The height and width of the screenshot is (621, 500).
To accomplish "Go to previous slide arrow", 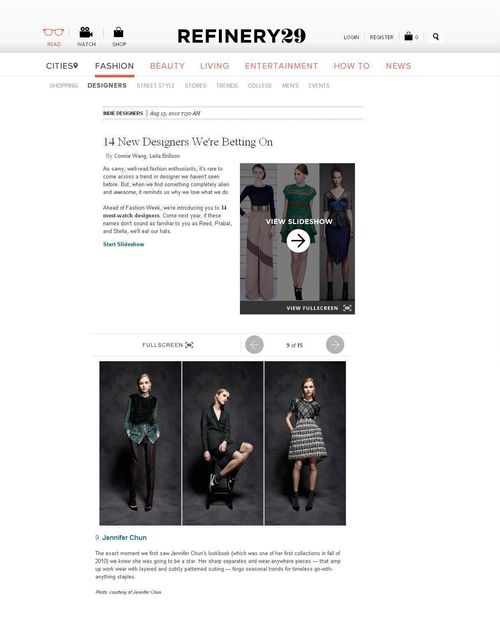I will [x=254, y=345].
